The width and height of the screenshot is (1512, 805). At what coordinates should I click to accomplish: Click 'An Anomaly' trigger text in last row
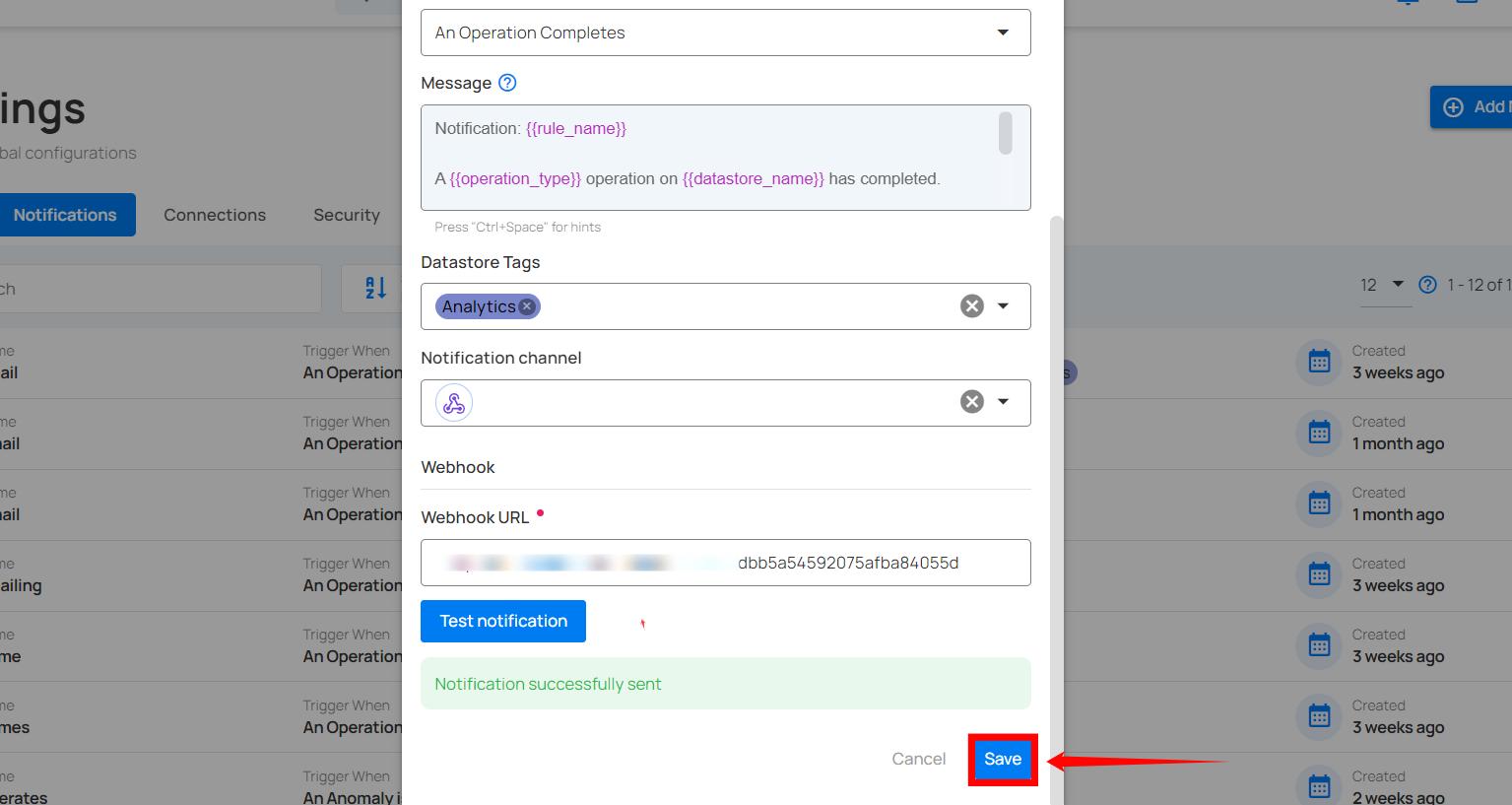[352, 798]
